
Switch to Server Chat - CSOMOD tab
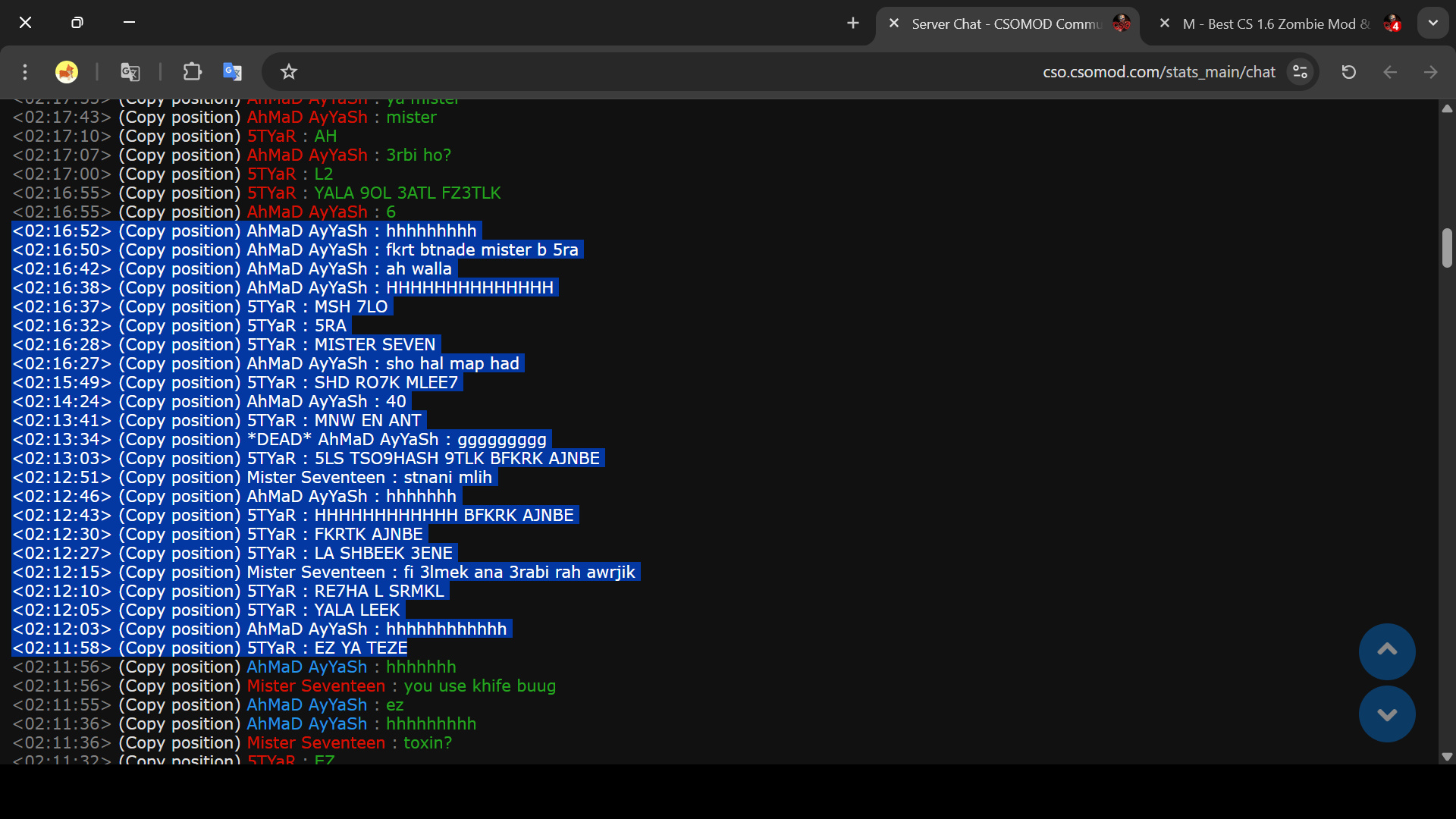pyautogui.click(x=1005, y=24)
